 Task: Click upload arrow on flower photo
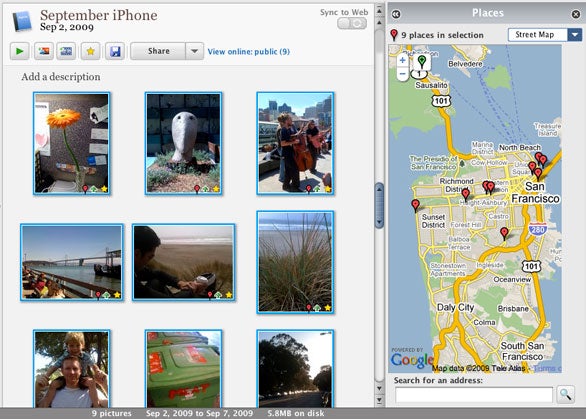(x=94, y=190)
